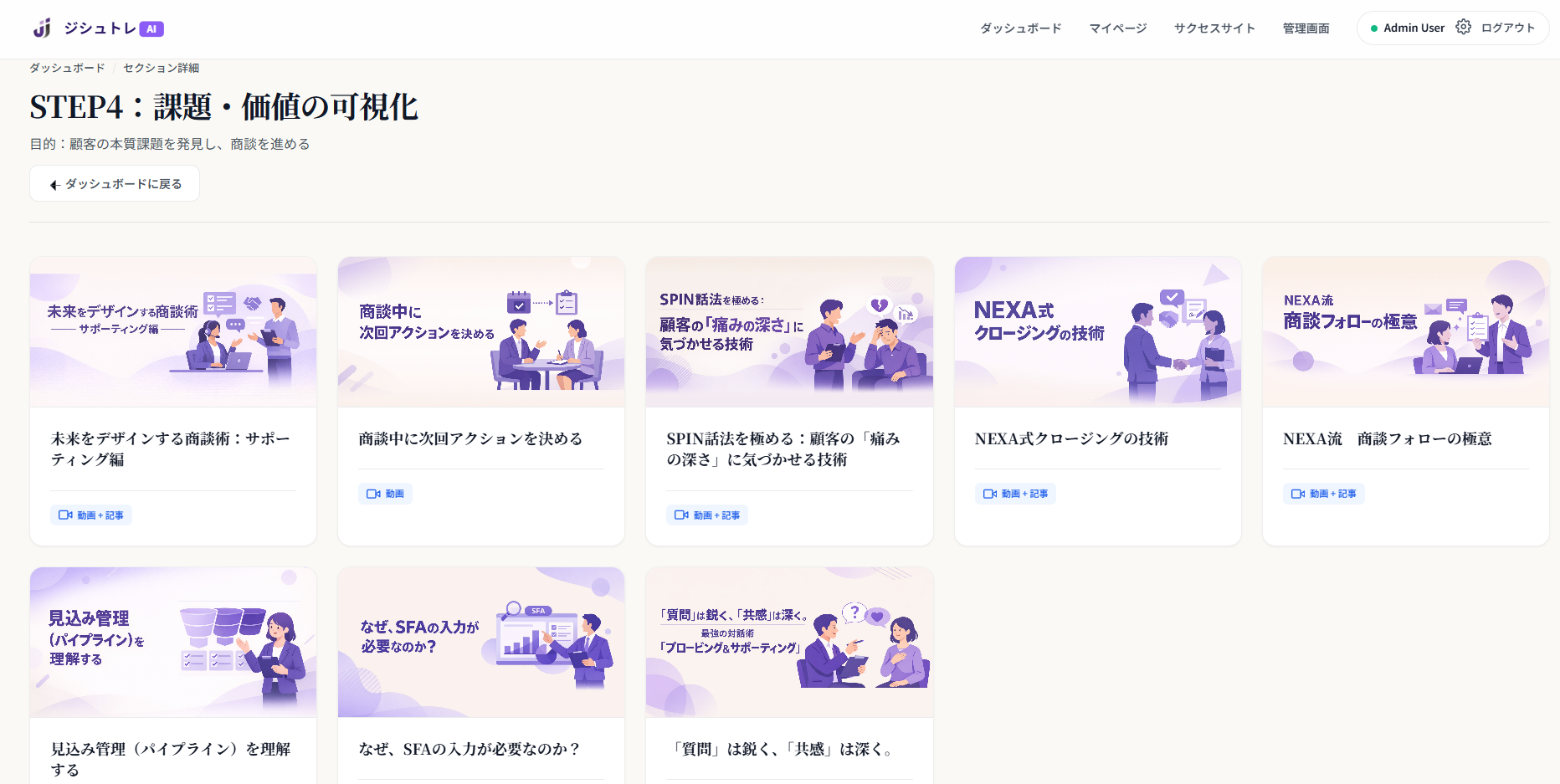Open thumbnail NEXA式クロージングの技術
This screenshot has height=784, width=1560.
coord(1098,332)
